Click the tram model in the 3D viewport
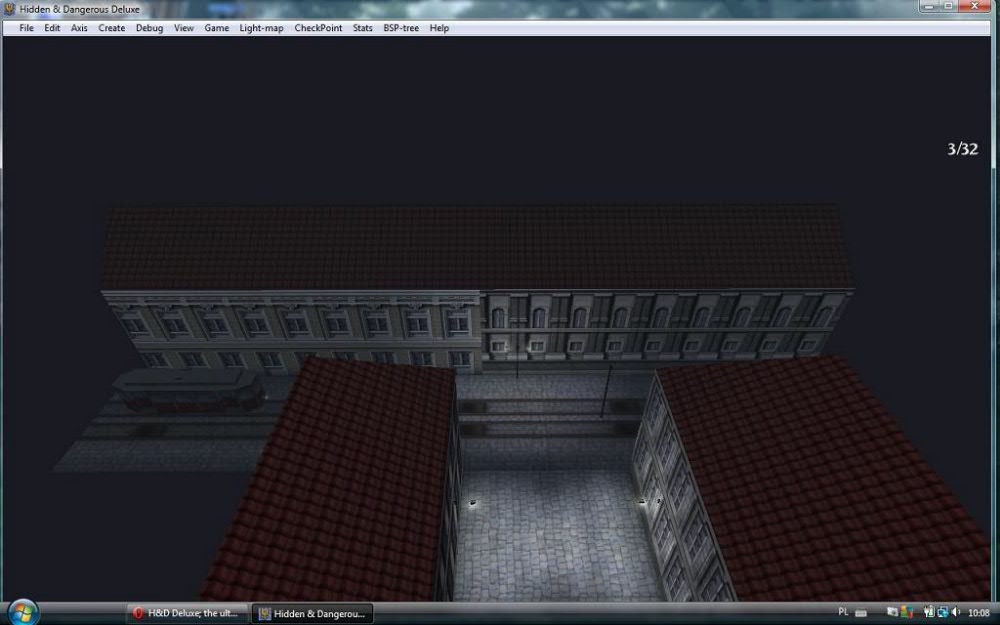 pos(189,390)
